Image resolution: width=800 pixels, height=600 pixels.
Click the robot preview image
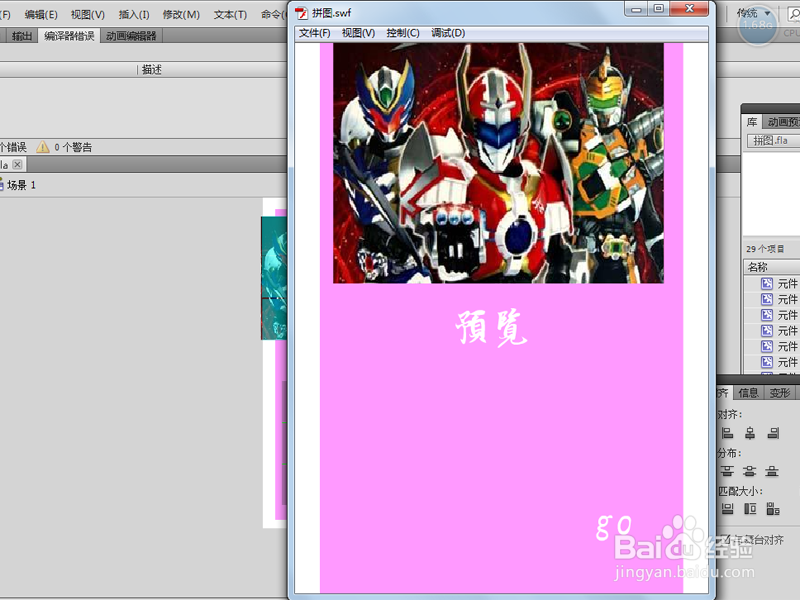pos(498,163)
